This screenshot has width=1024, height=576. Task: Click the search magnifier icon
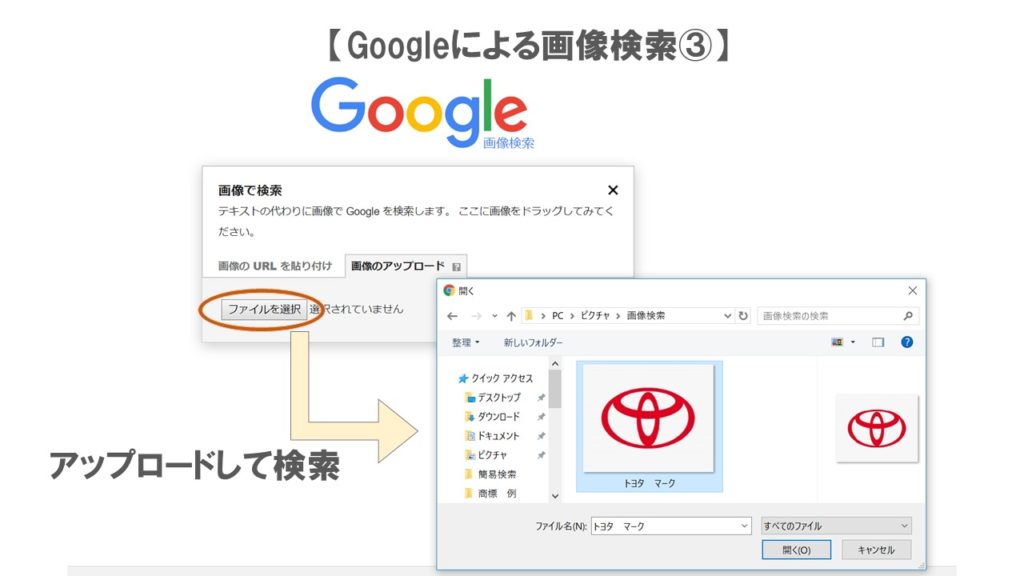[908, 316]
